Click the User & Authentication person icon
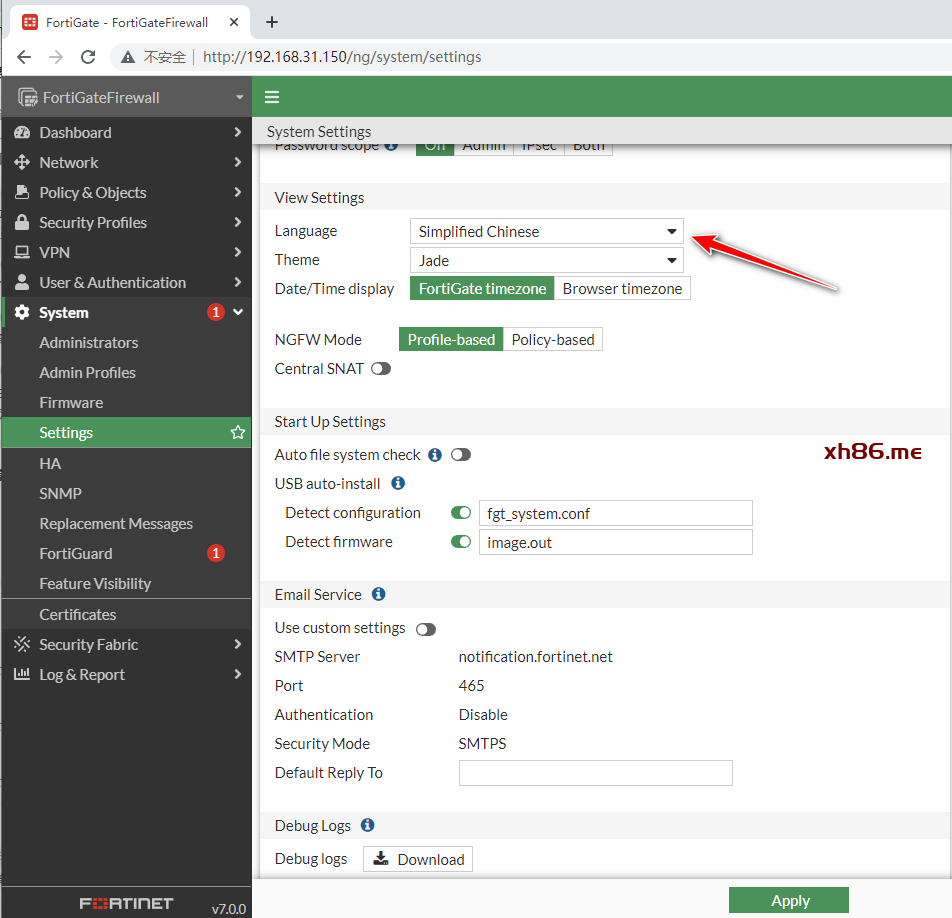Image resolution: width=952 pixels, height=918 pixels. tap(22, 282)
